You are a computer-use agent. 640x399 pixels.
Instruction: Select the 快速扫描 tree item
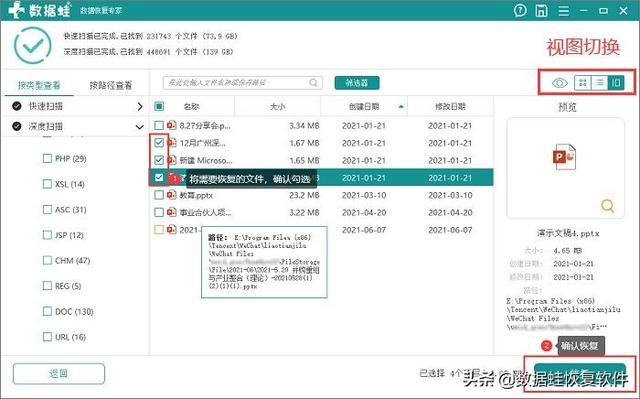coord(45,106)
